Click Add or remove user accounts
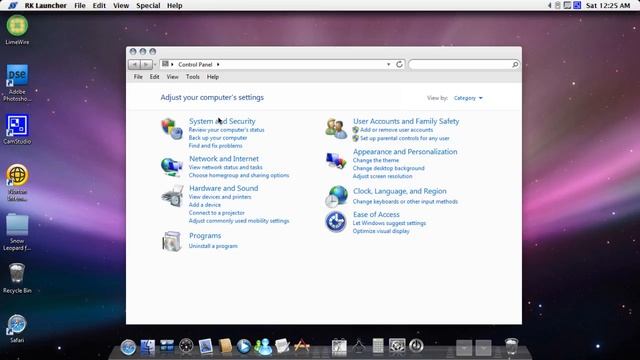Image resolution: width=640 pixels, height=360 pixels. pos(396,130)
